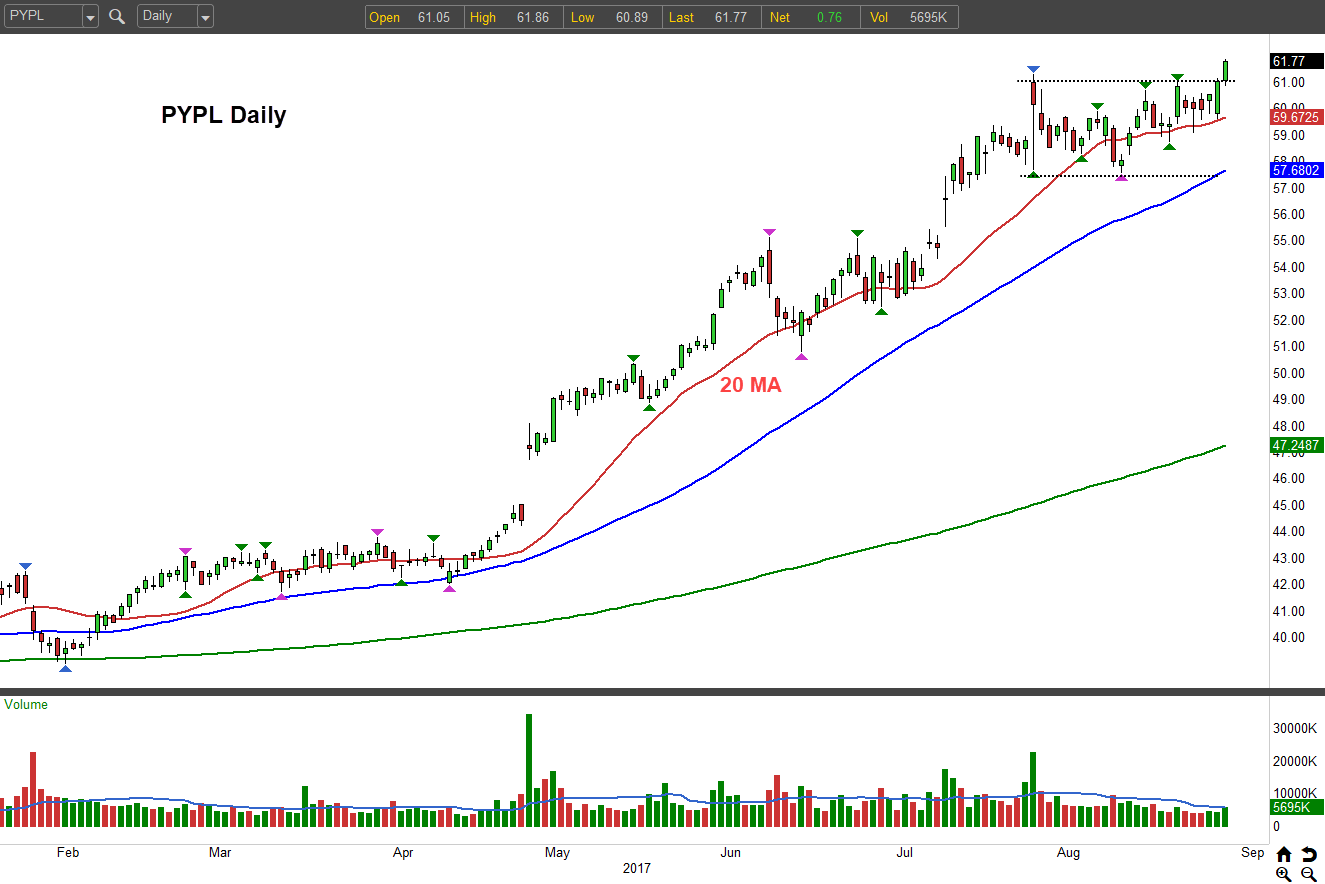Open the dropdown arrow beside the PYPL symbol
Image resolution: width=1325 pixels, height=884 pixels.
[90, 17]
